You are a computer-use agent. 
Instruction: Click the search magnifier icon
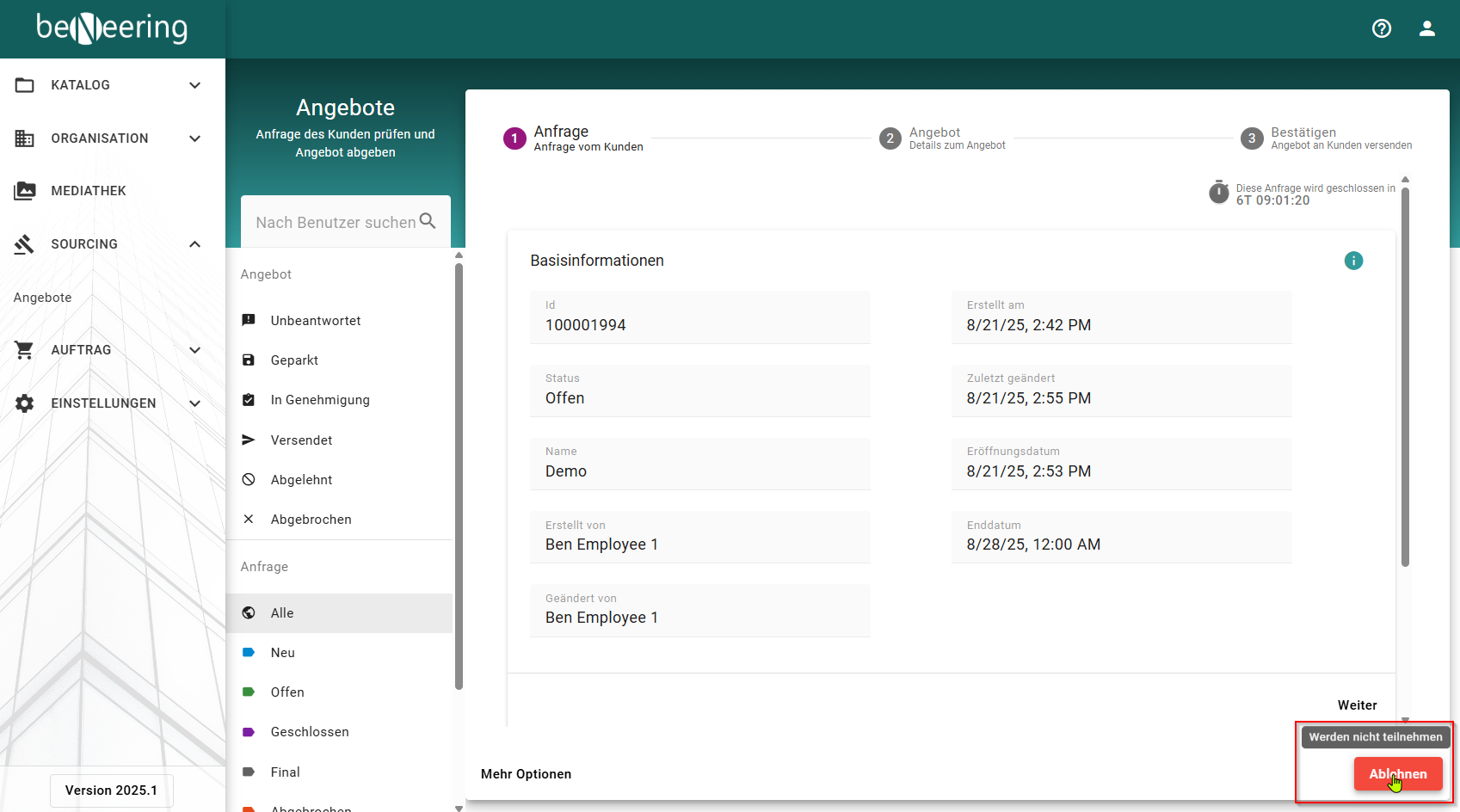tap(428, 221)
